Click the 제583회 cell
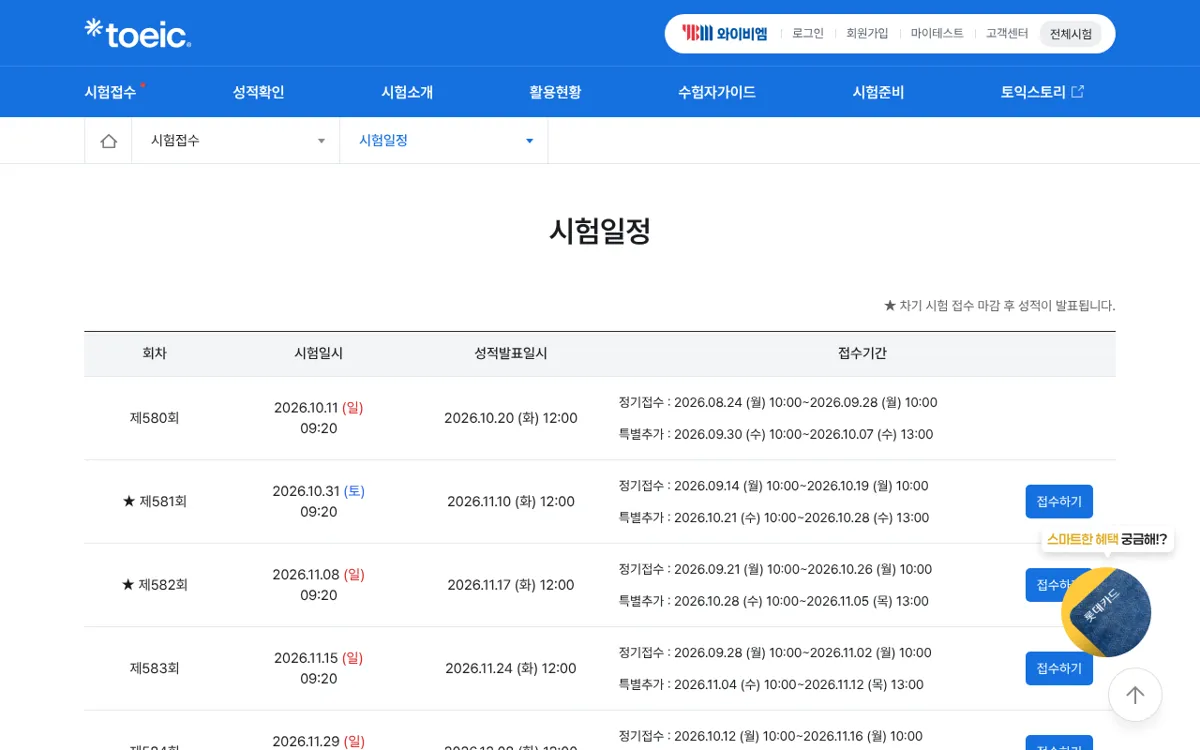 point(154,668)
